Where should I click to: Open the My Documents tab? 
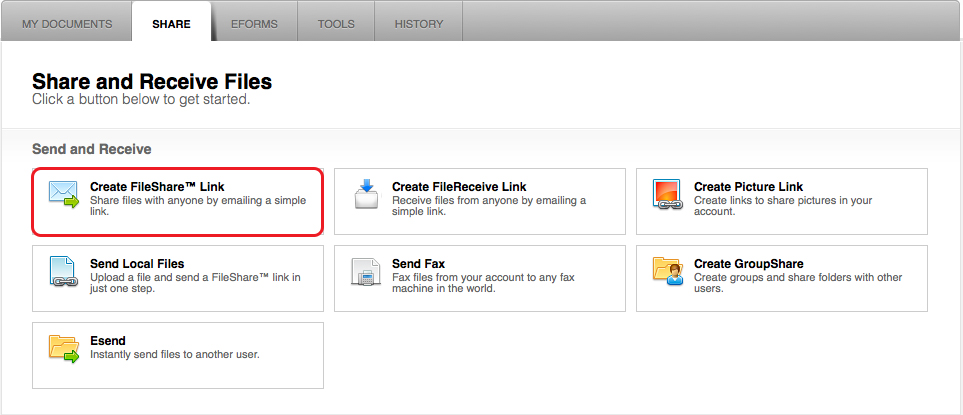coord(67,25)
